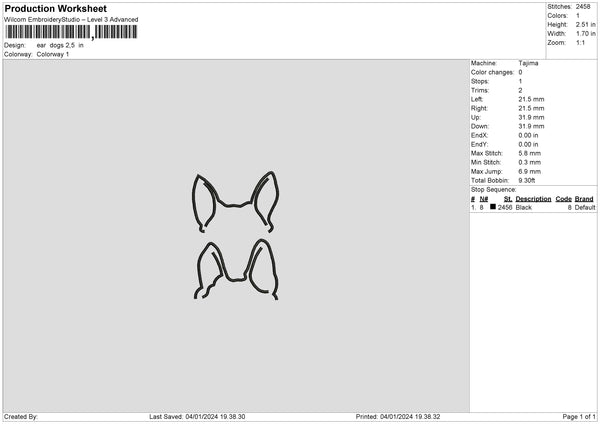Click the Printed timestamp in footer
This screenshot has height=424, width=600.
coord(398,416)
